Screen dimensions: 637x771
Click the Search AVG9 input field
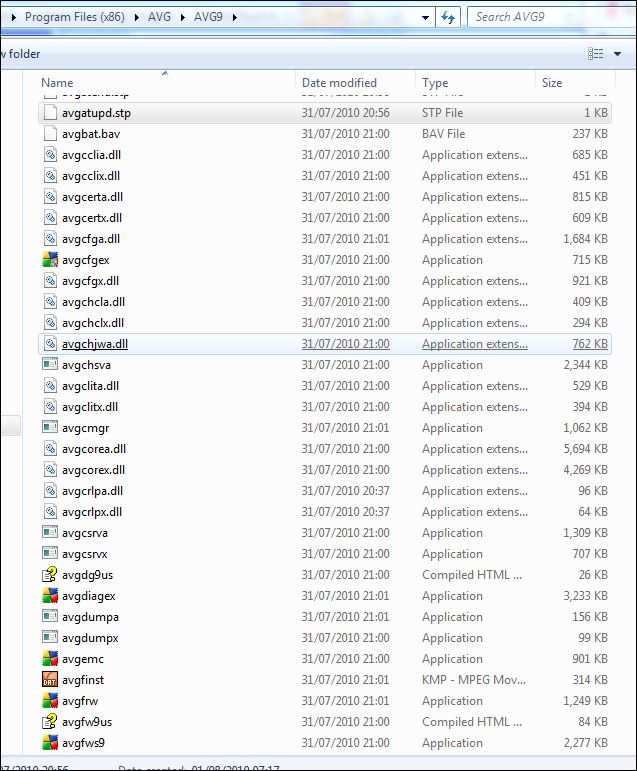pos(551,17)
